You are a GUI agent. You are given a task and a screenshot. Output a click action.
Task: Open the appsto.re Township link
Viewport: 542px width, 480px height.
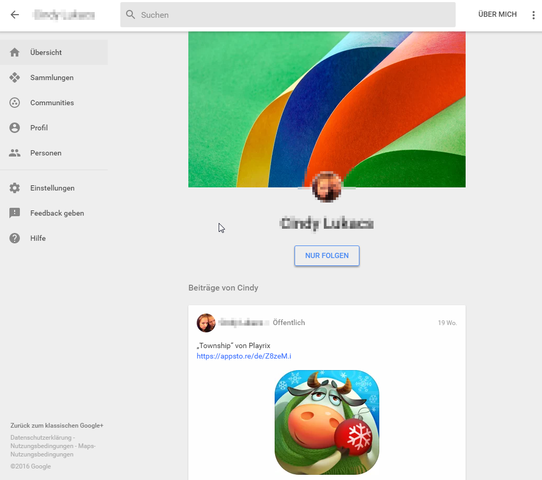(x=244, y=356)
